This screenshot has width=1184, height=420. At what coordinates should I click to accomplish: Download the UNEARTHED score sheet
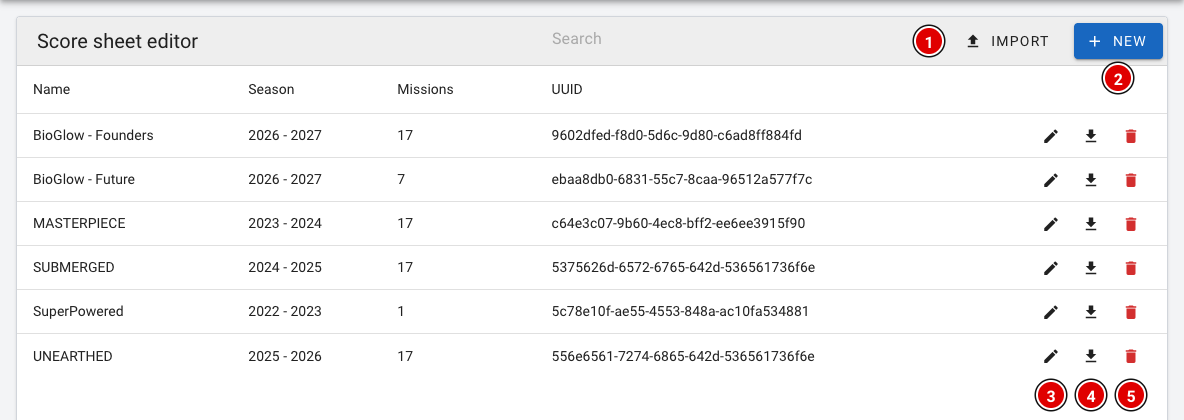(x=1090, y=355)
